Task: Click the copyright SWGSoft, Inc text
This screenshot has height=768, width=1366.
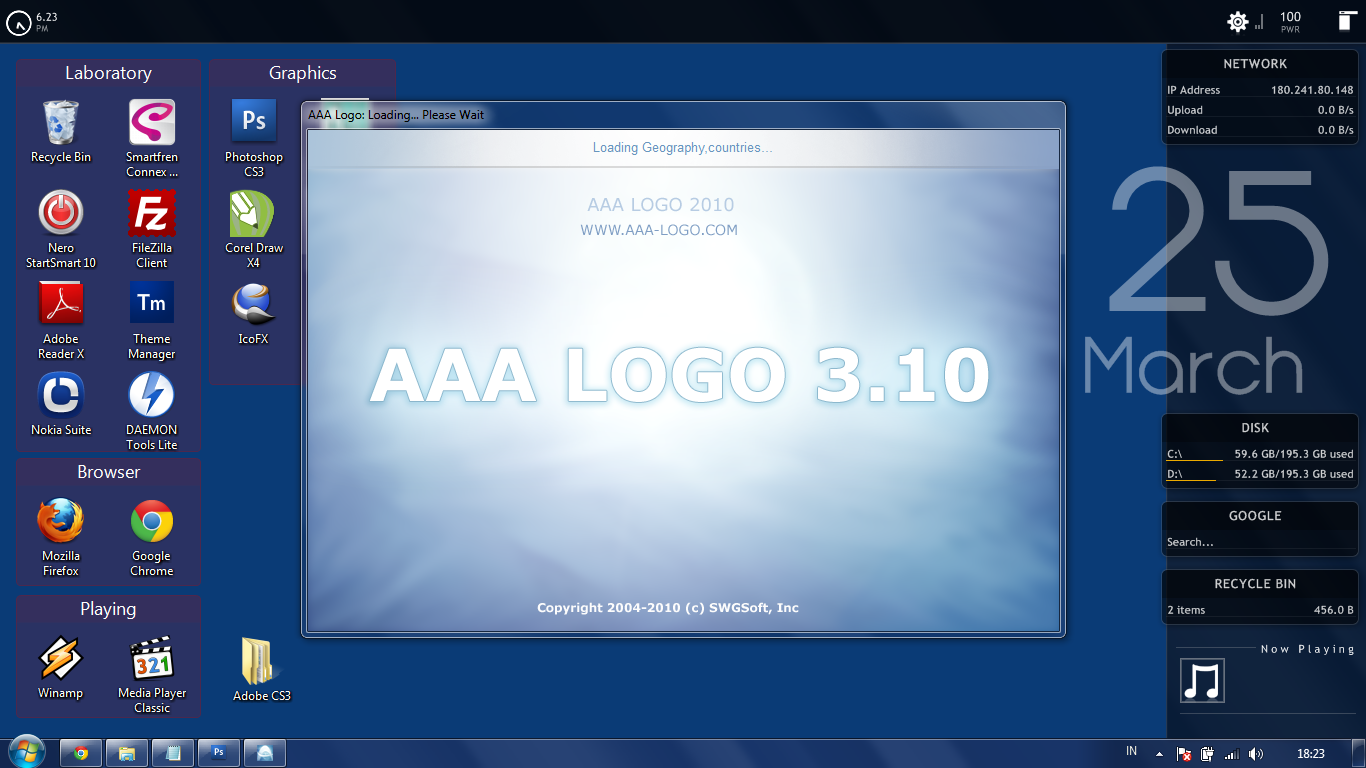Action: [x=668, y=608]
